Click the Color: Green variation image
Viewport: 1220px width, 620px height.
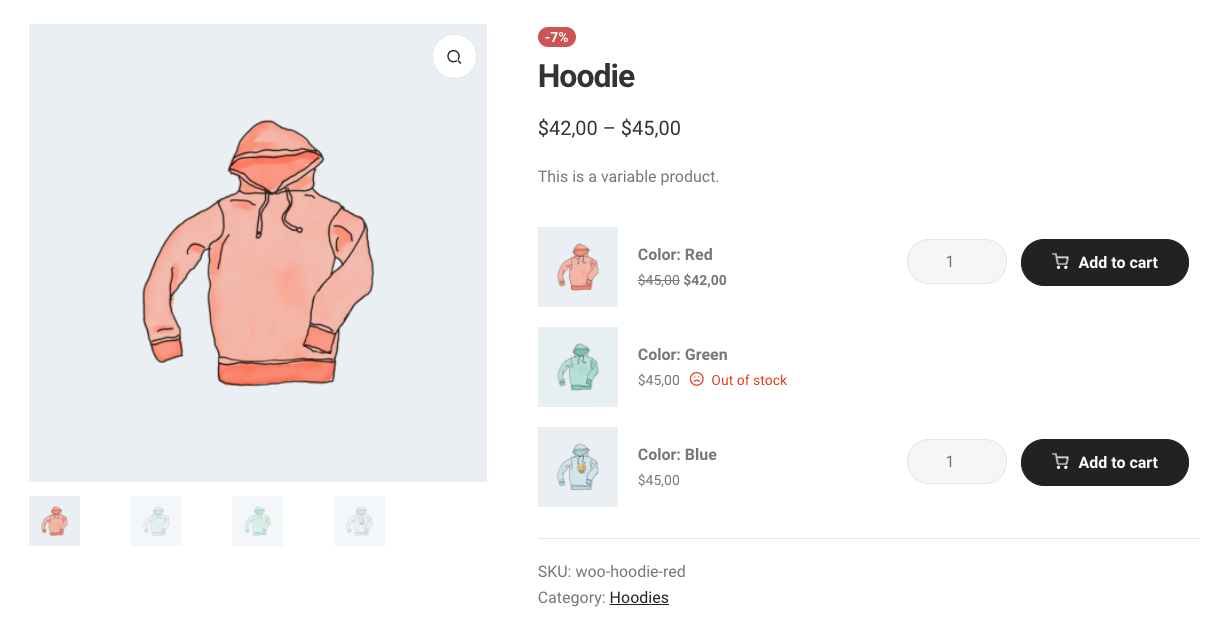578,367
